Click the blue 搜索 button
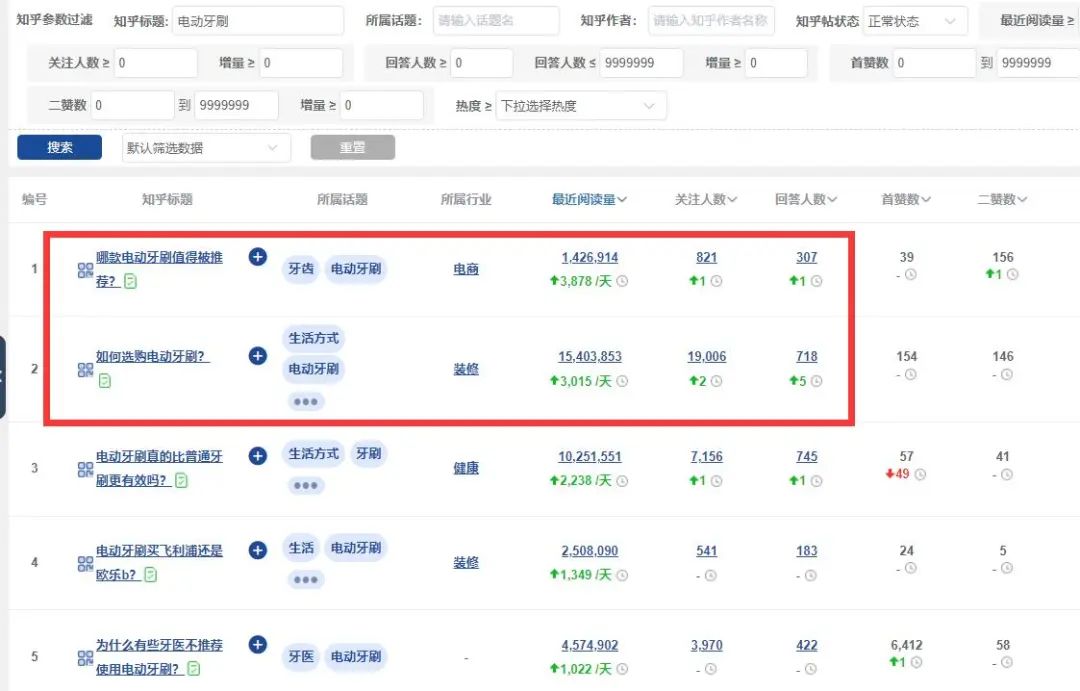The image size is (1080, 691). [x=60, y=148]
